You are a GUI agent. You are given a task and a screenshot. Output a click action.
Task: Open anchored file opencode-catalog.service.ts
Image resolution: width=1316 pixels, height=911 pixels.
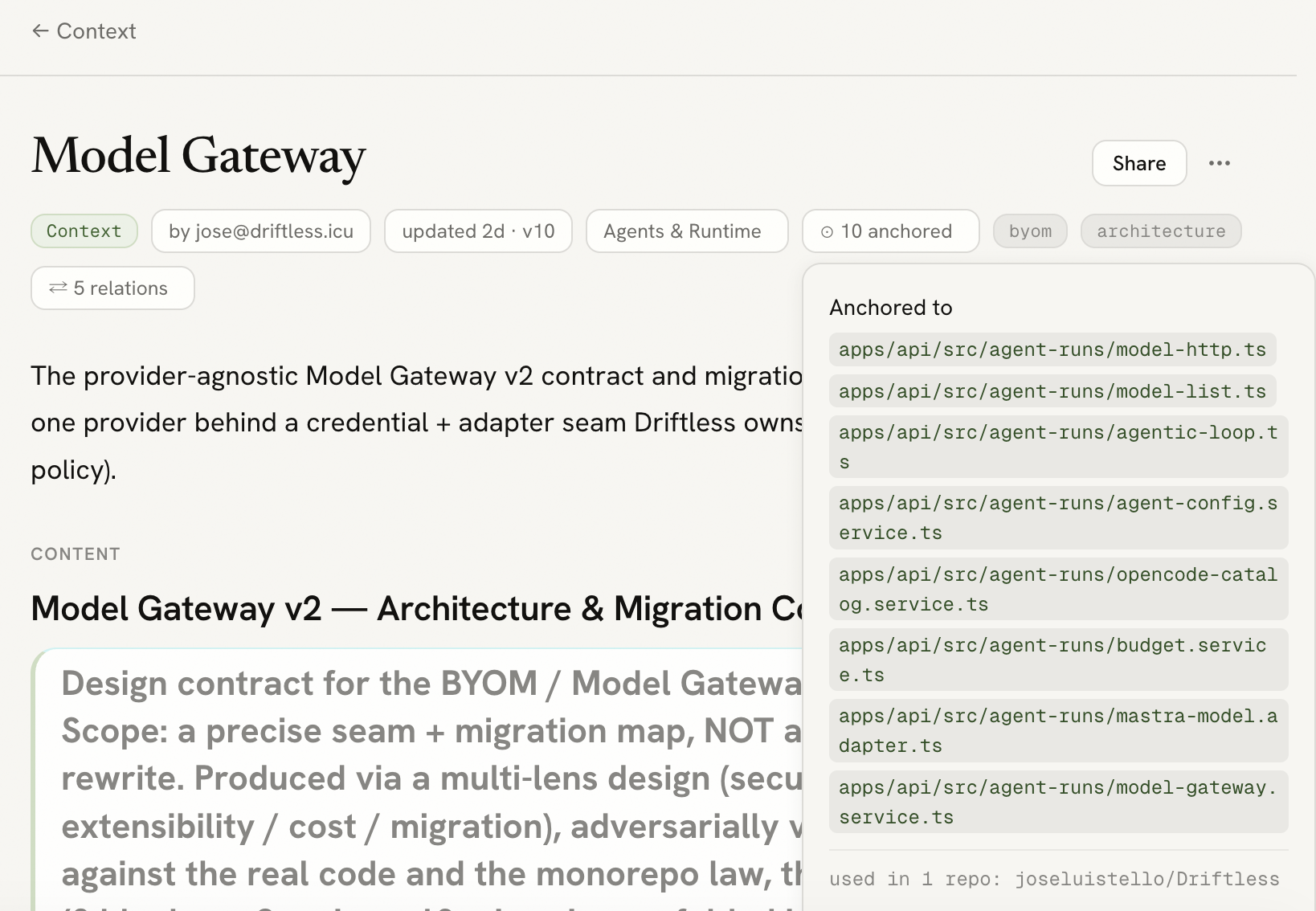1059,590
